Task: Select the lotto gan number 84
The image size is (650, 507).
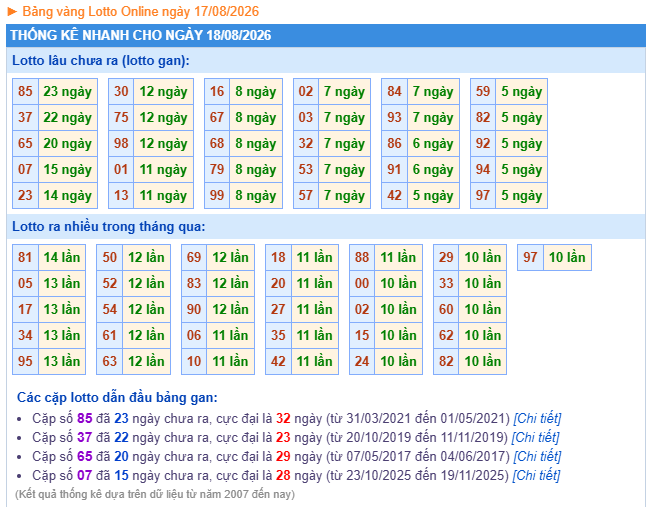Action: pyautogui.click(x=394, y=91)
